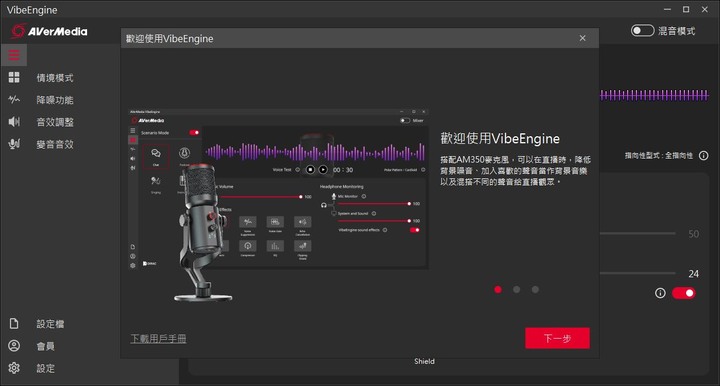Select the first red page indicator dot
The width and height of the screenshot is (720, 386).
(498, 290)
